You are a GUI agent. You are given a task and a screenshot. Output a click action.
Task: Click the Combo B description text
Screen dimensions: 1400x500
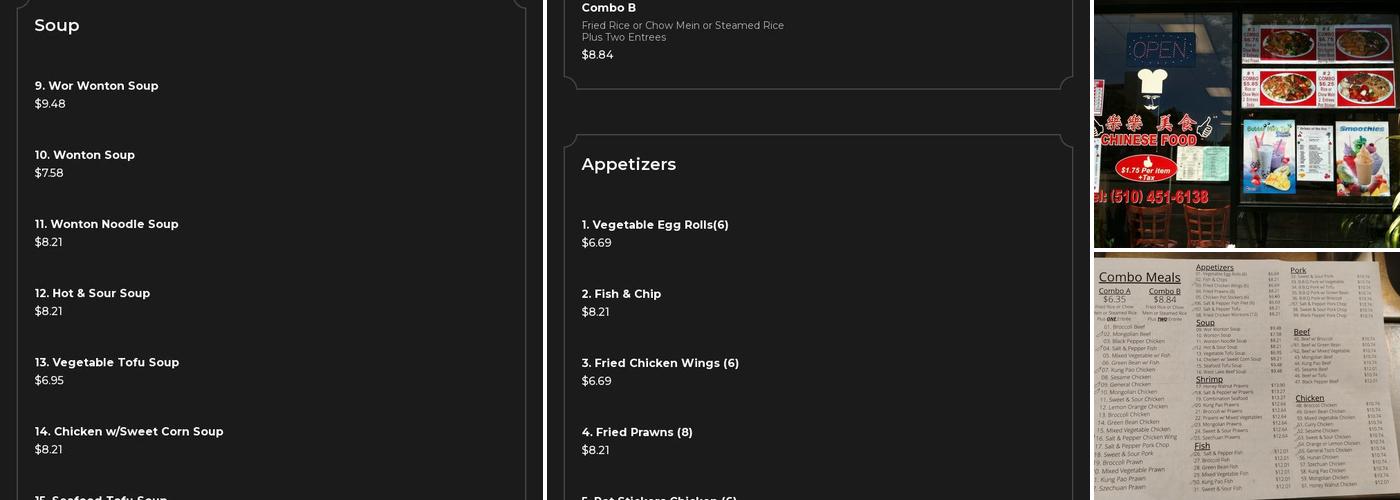pyautogui.click(x=683, y=31)
